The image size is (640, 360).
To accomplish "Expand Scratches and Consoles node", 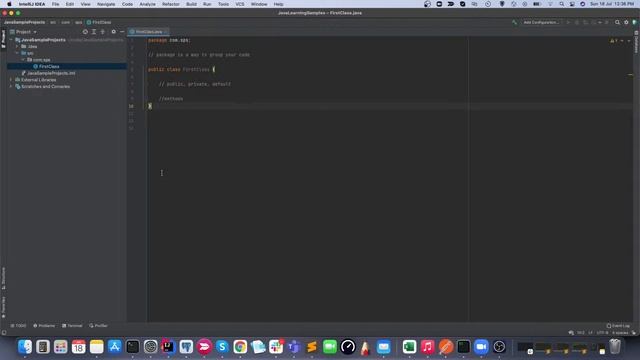I will tap(11, 87).
